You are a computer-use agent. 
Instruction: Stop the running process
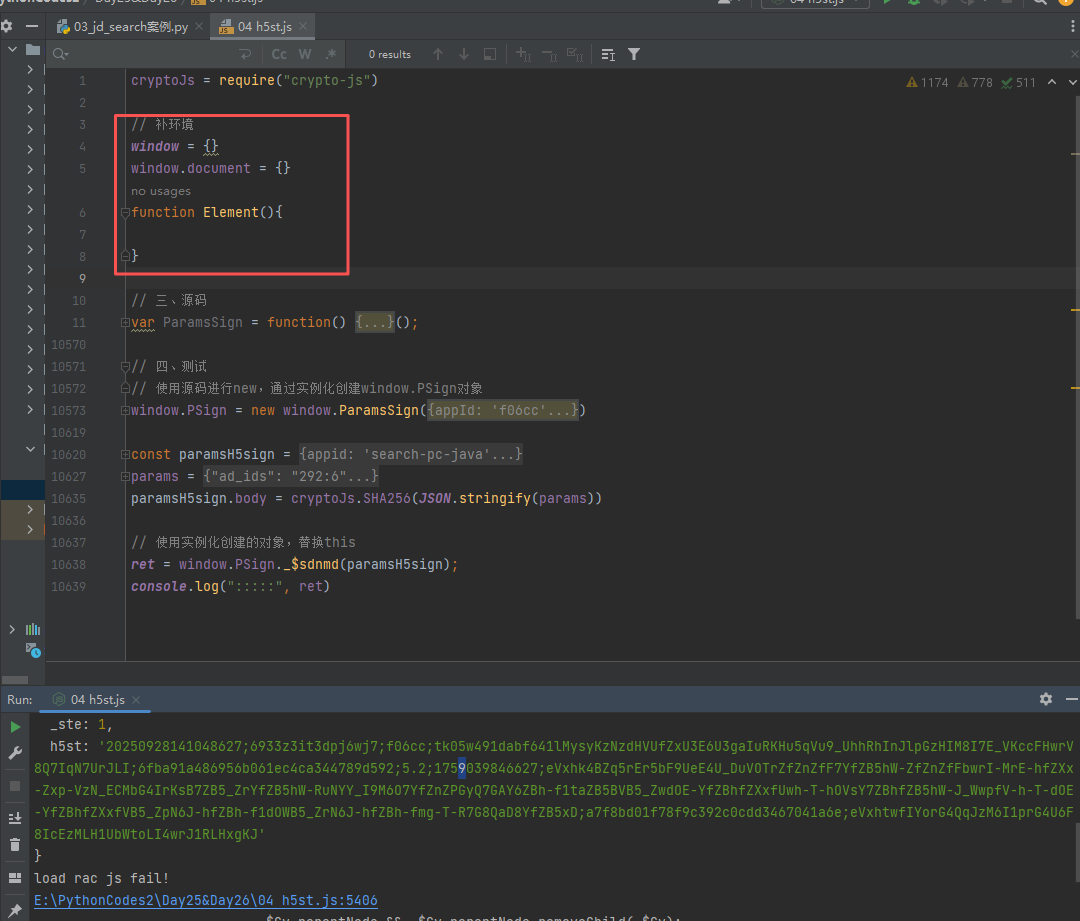[15, 786]
